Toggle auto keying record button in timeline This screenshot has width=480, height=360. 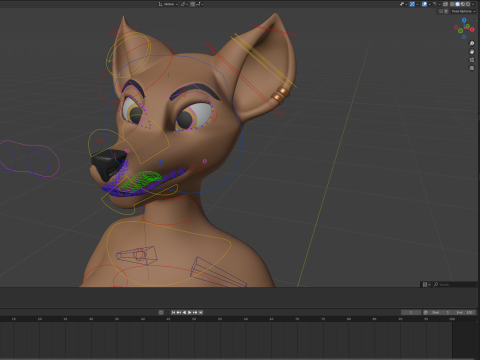point(161,312)
